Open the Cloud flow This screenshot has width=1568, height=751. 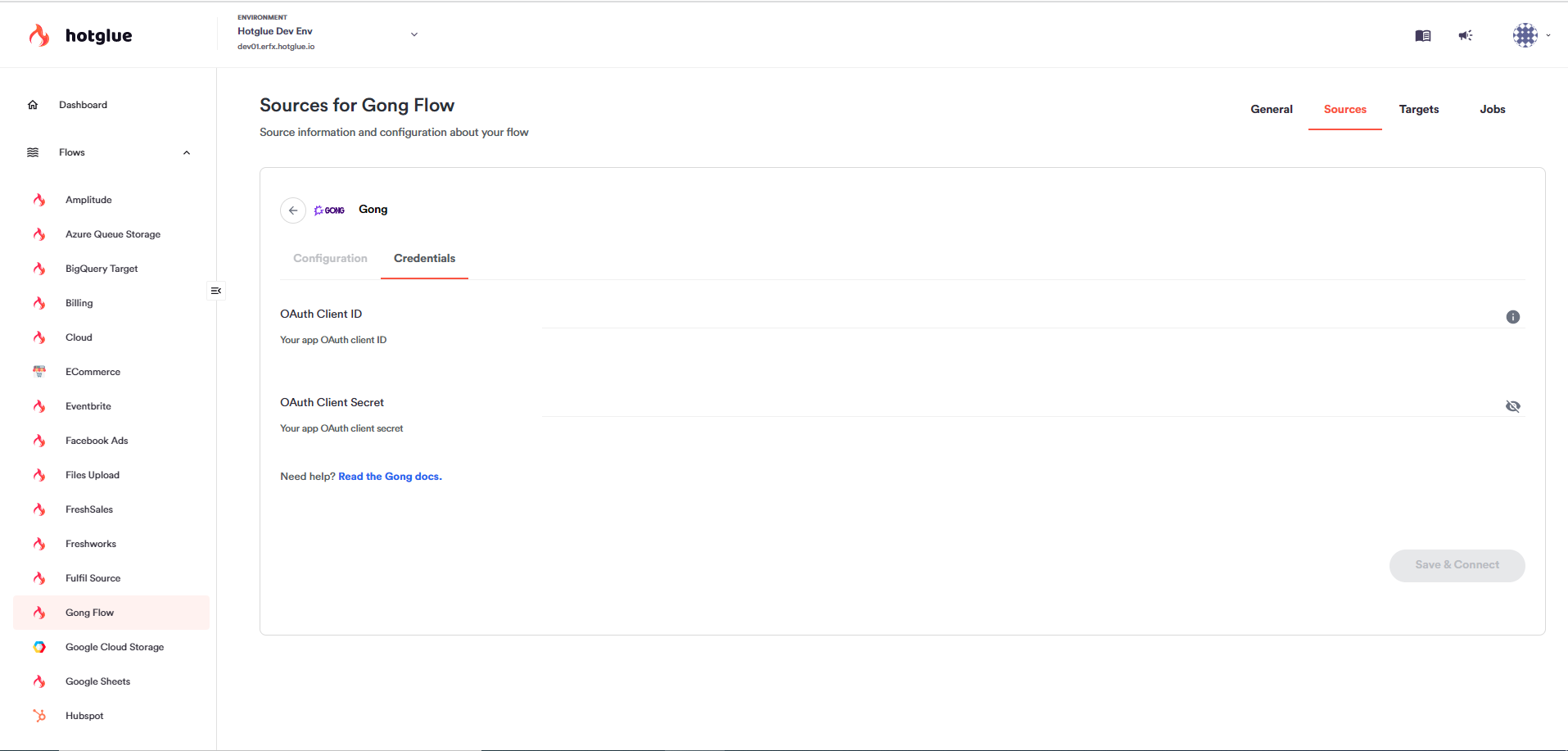click(79, 337)
